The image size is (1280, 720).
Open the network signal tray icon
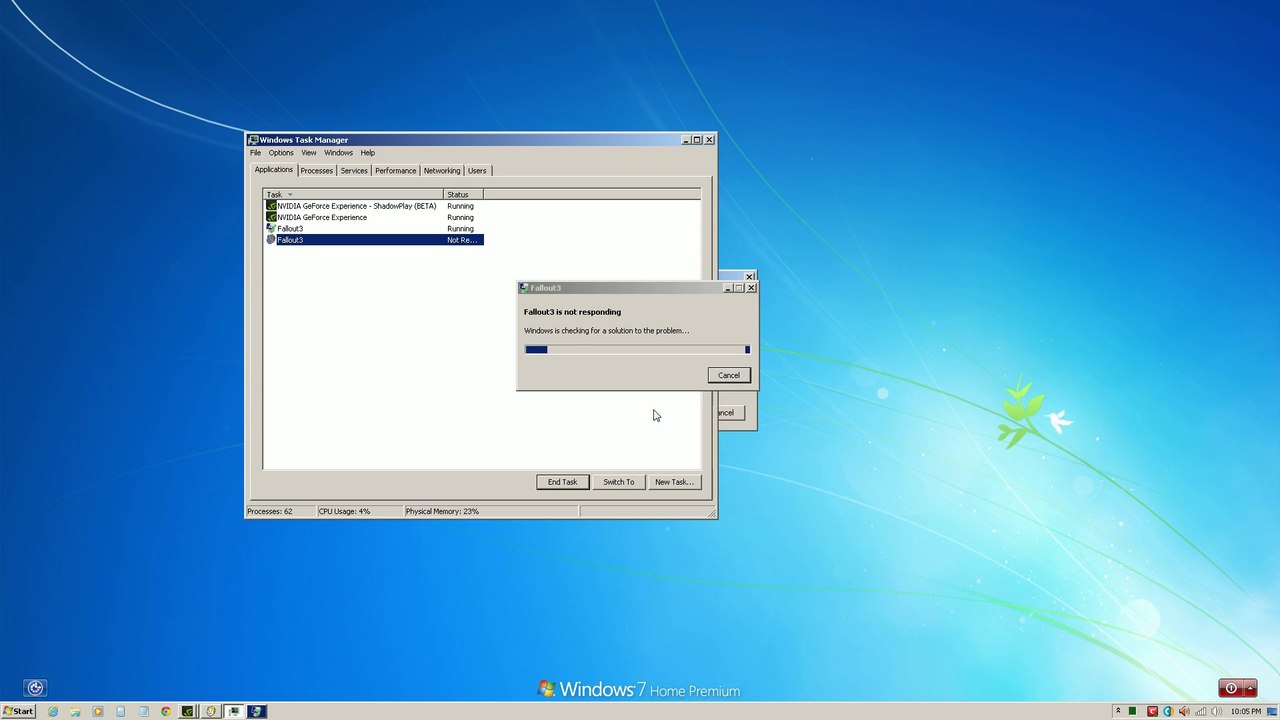(x=1200, y=711)
